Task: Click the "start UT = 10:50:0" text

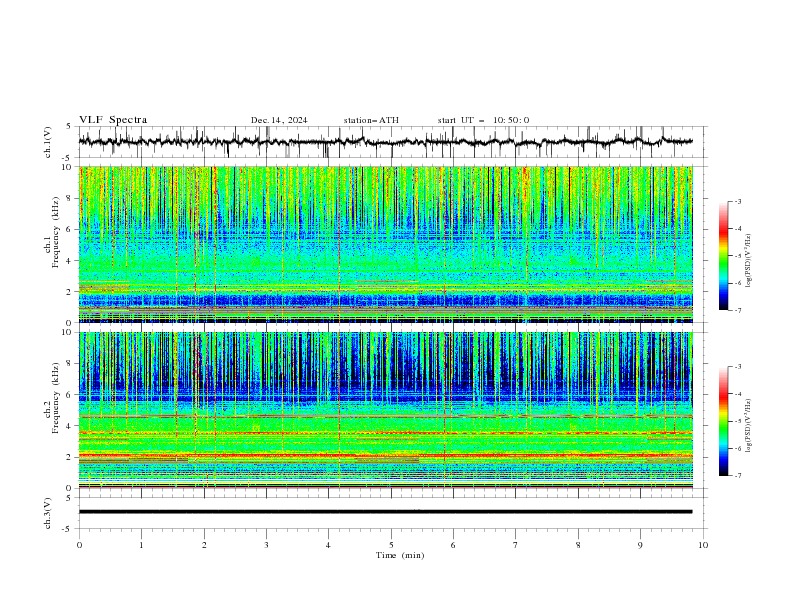Action: click(x=483, y=120)
